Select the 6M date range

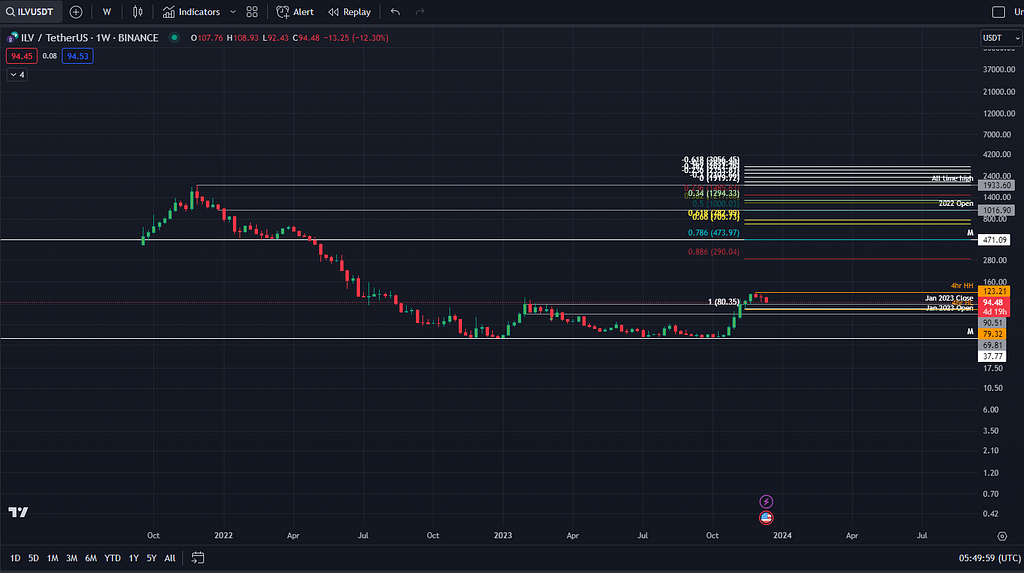click(91, 558)
